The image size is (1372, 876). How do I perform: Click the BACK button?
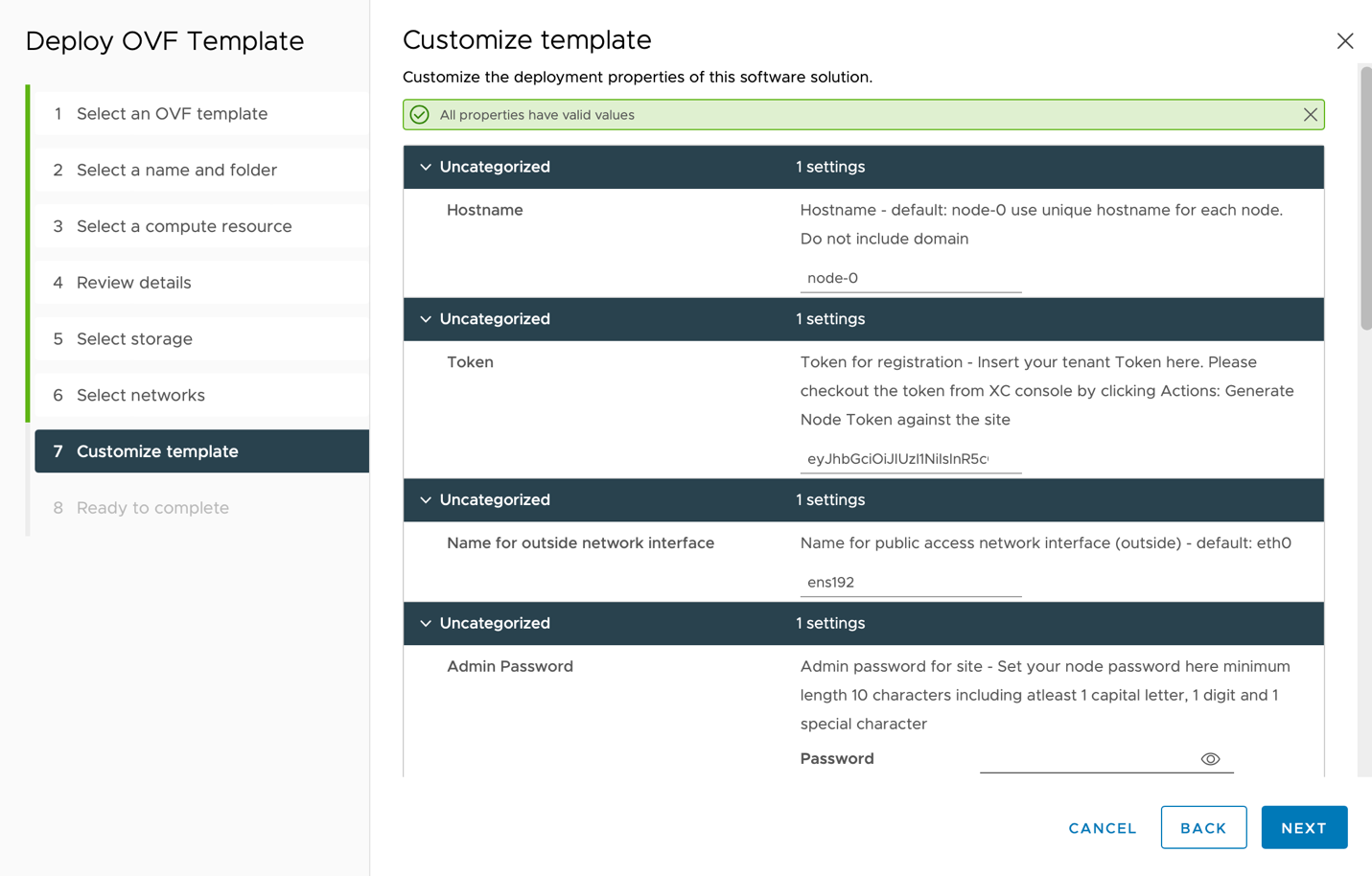(x=1203, y=827)
